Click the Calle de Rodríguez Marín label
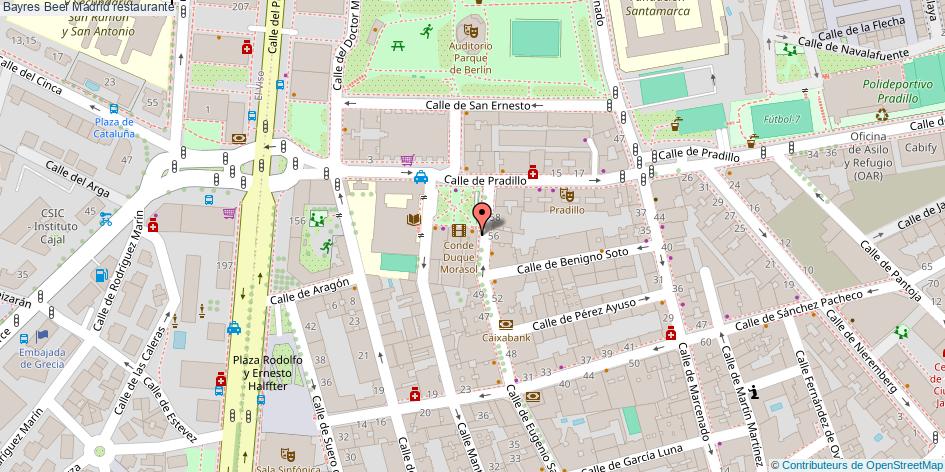This screenshot has width=945, height=472. click(118, 271)
